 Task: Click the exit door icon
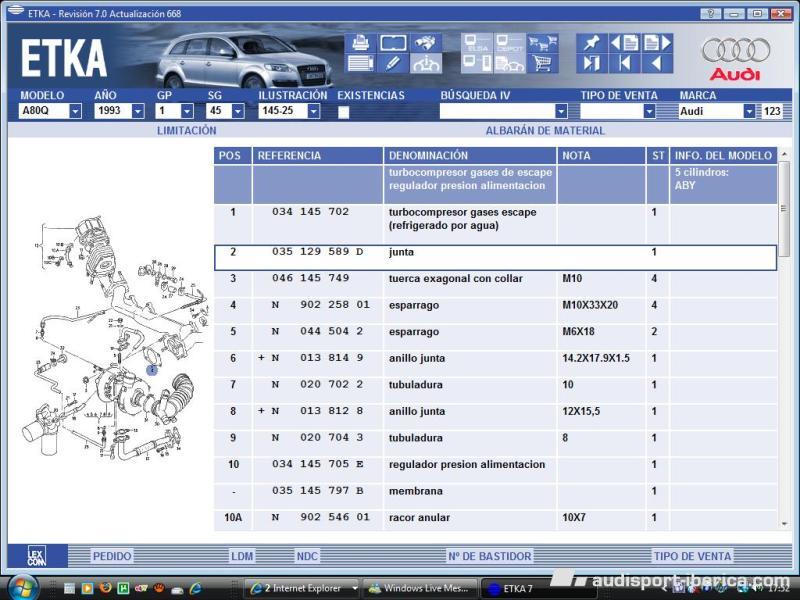[591, 64]
